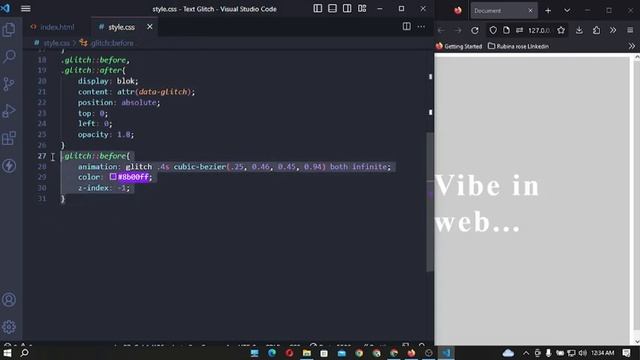Click the Firefox address bar 127.0.0 URL
Image resolution: width=640 pixels, height=360 pixels.
(x=539, y=31)
